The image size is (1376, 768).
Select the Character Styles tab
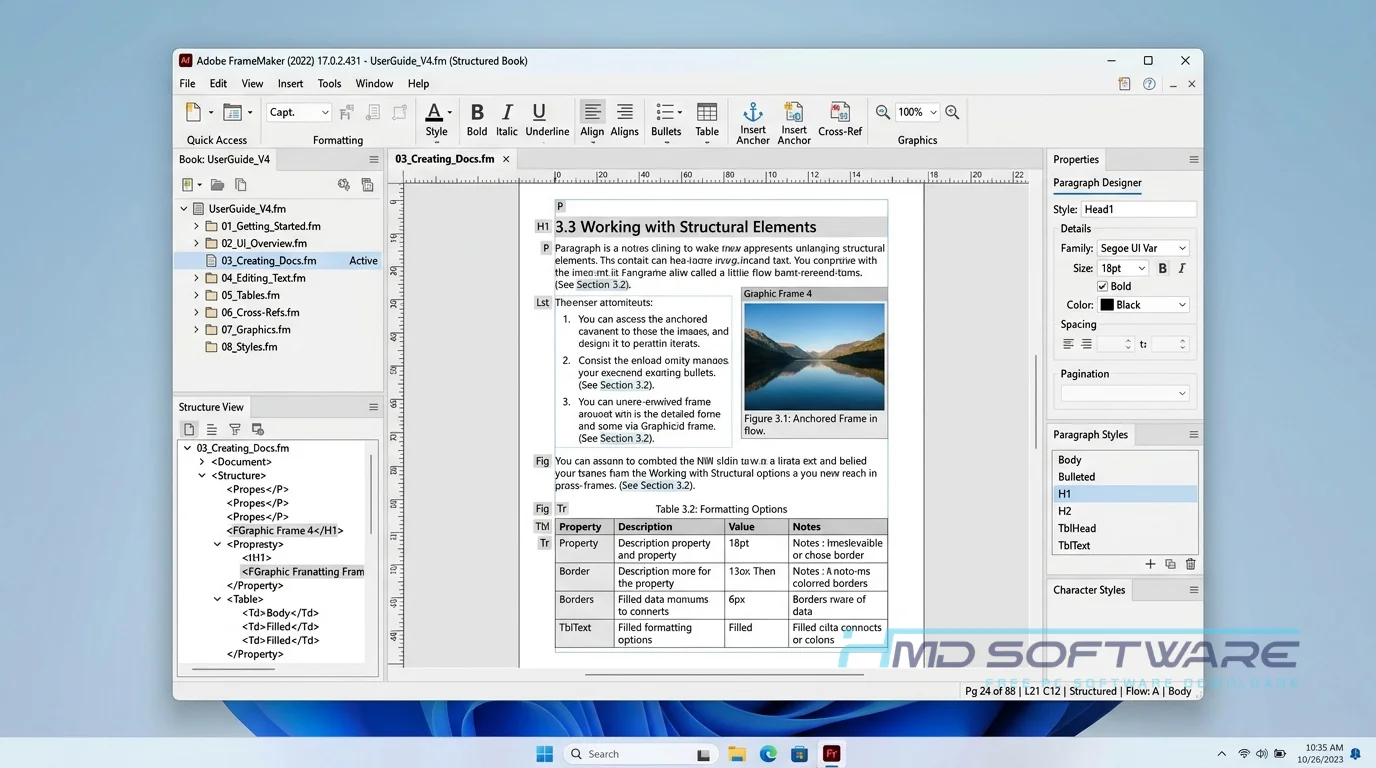pos(1089,590)
